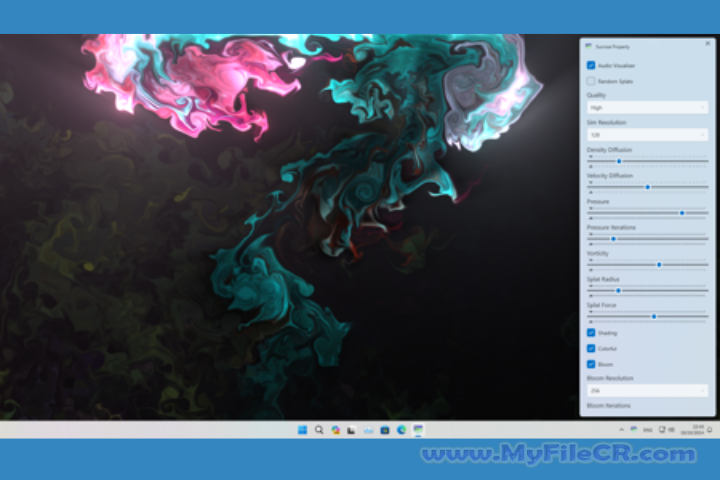This screenshot has height=480, width=720.
Task: Click the app icon in the property panel title
Action: click(589, 46)
